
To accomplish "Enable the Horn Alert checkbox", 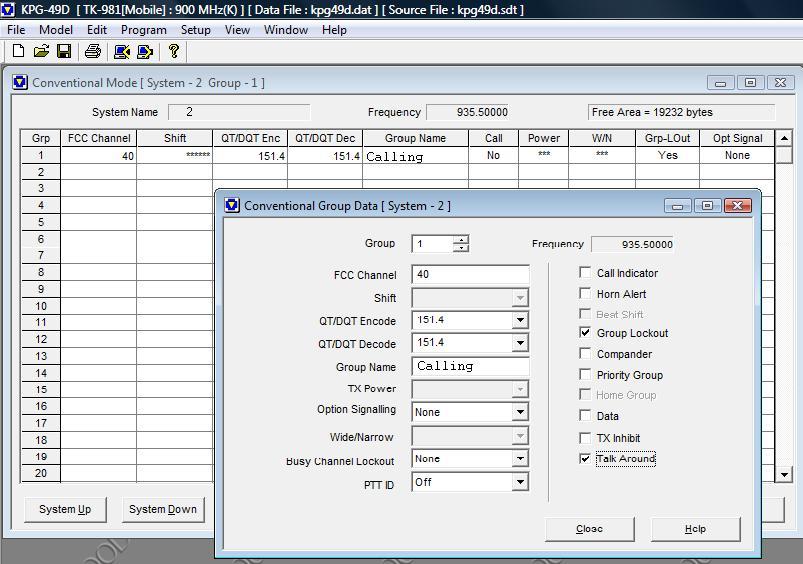I will [x=585, y=293].
